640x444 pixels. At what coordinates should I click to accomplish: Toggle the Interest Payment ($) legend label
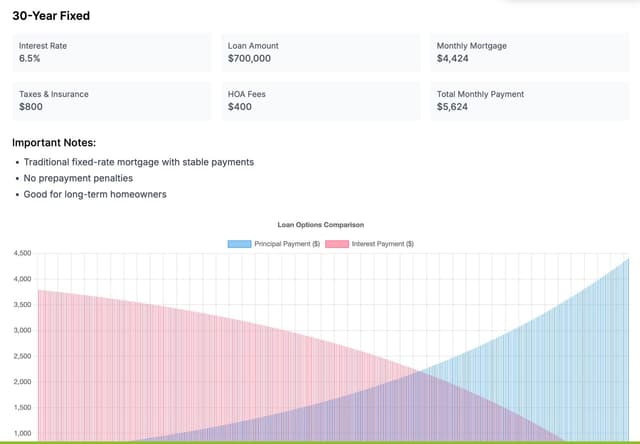coord(382,244)
